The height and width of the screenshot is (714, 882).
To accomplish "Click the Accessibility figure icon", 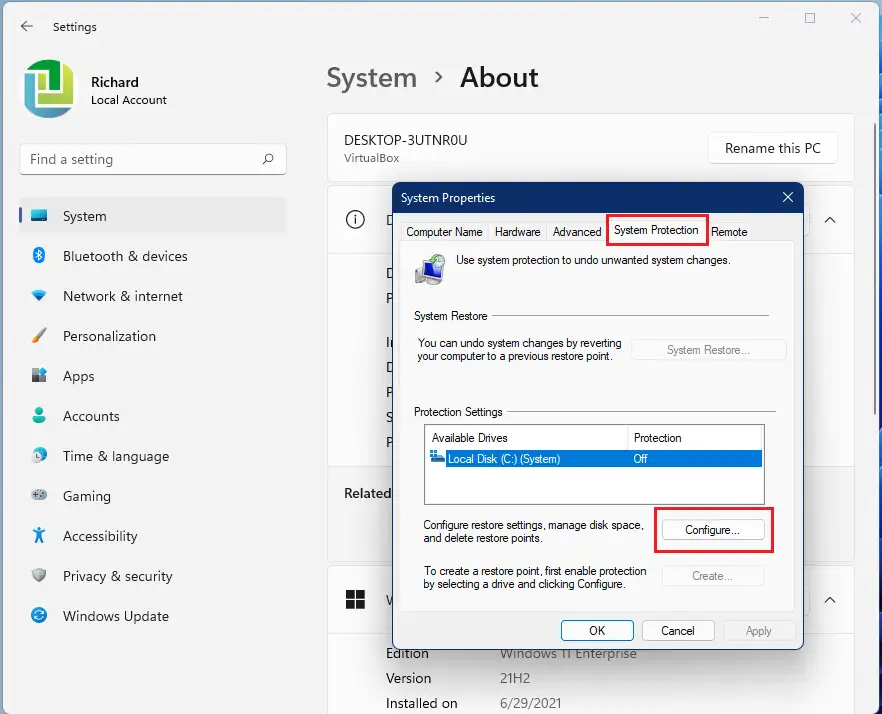I will [x=39, y=535].
